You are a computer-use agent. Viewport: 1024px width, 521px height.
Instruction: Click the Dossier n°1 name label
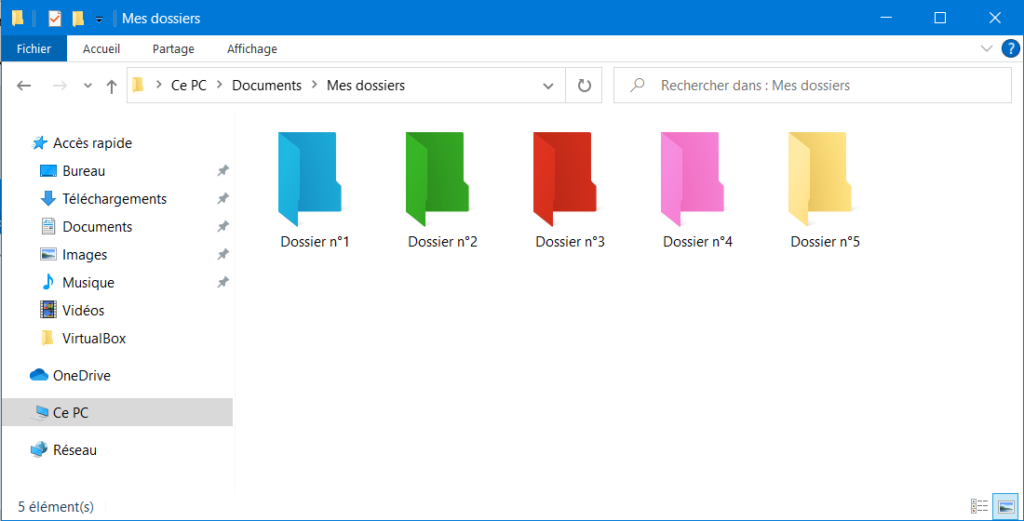pyautogui.click(x=315, y=242)
